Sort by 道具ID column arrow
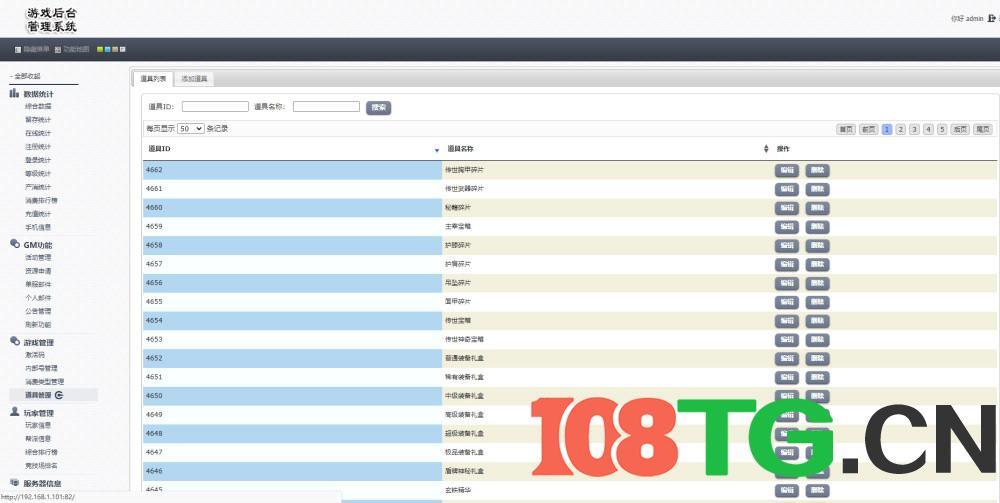Image resolution: width=1000 pixels, height=503 pixels. [437, 149]
